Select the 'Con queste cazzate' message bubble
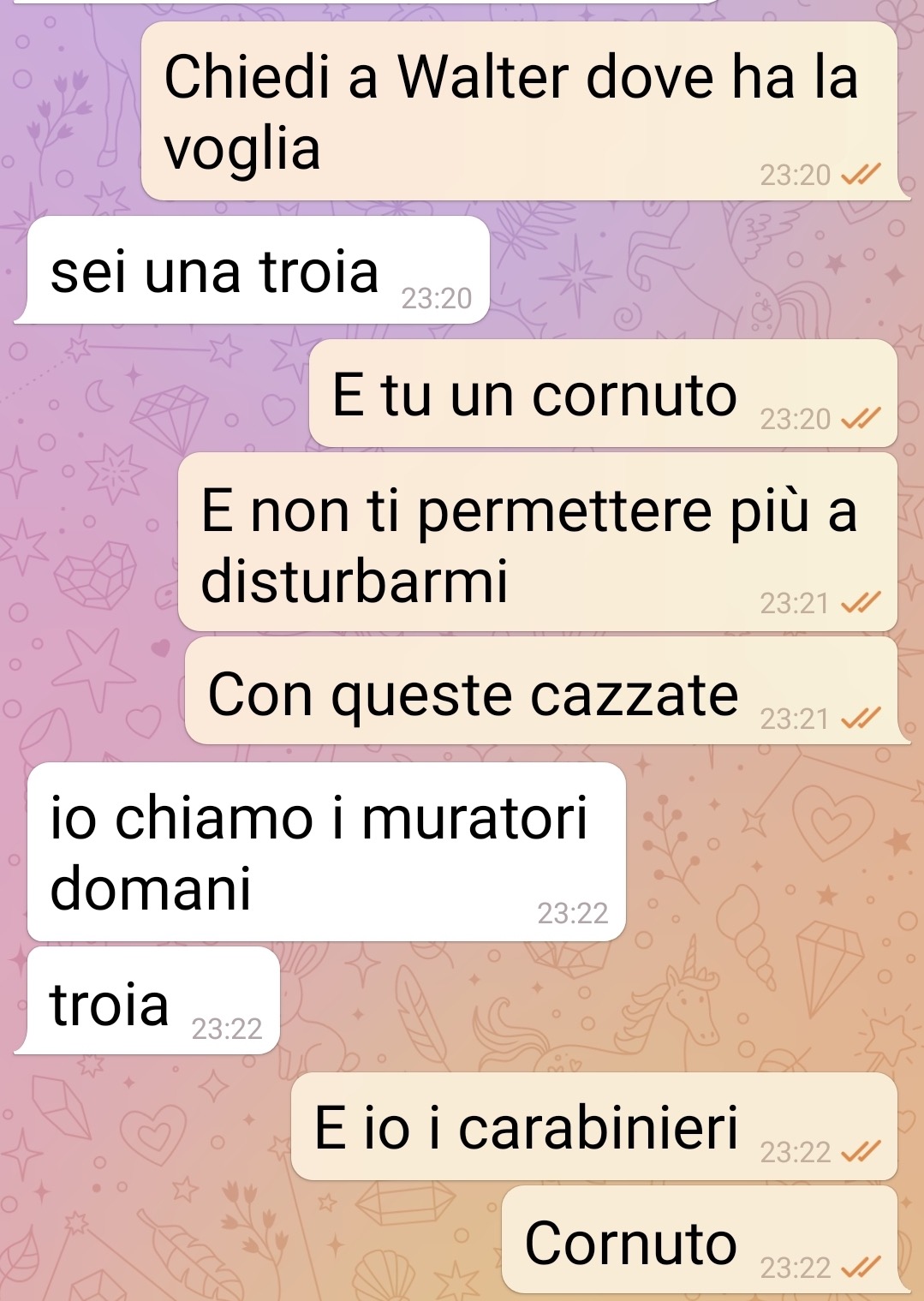Viewport: 924px width, 1301px height. pyautogui.click(x=541, y=690)
